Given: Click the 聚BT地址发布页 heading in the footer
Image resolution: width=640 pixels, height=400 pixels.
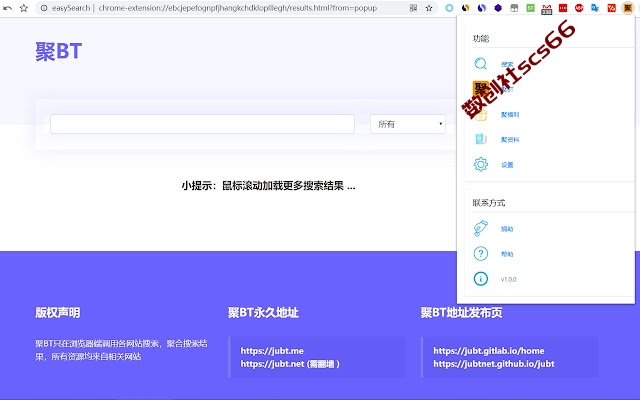Looking at the screenshot, I should [461, 313].
